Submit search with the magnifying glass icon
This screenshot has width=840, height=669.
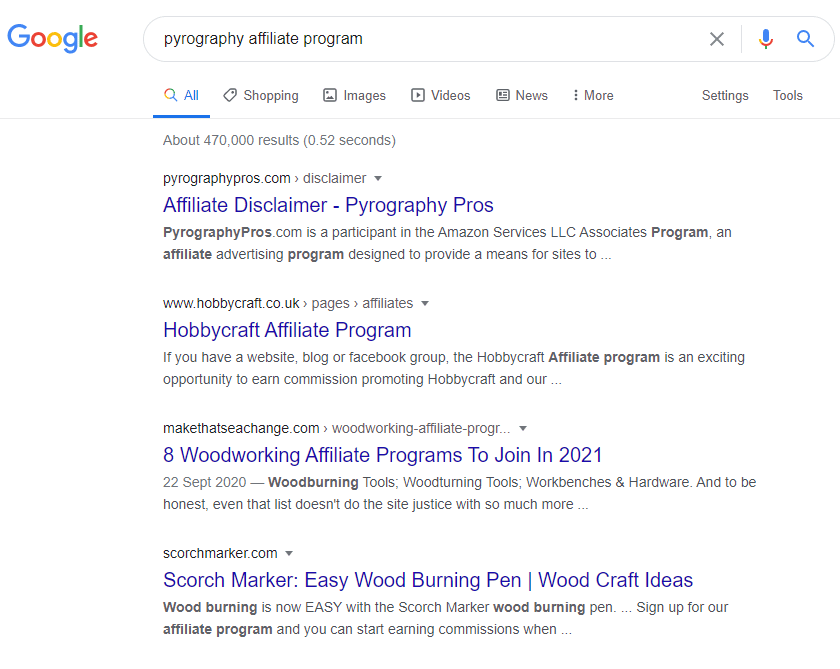click(x=805, y=39)
